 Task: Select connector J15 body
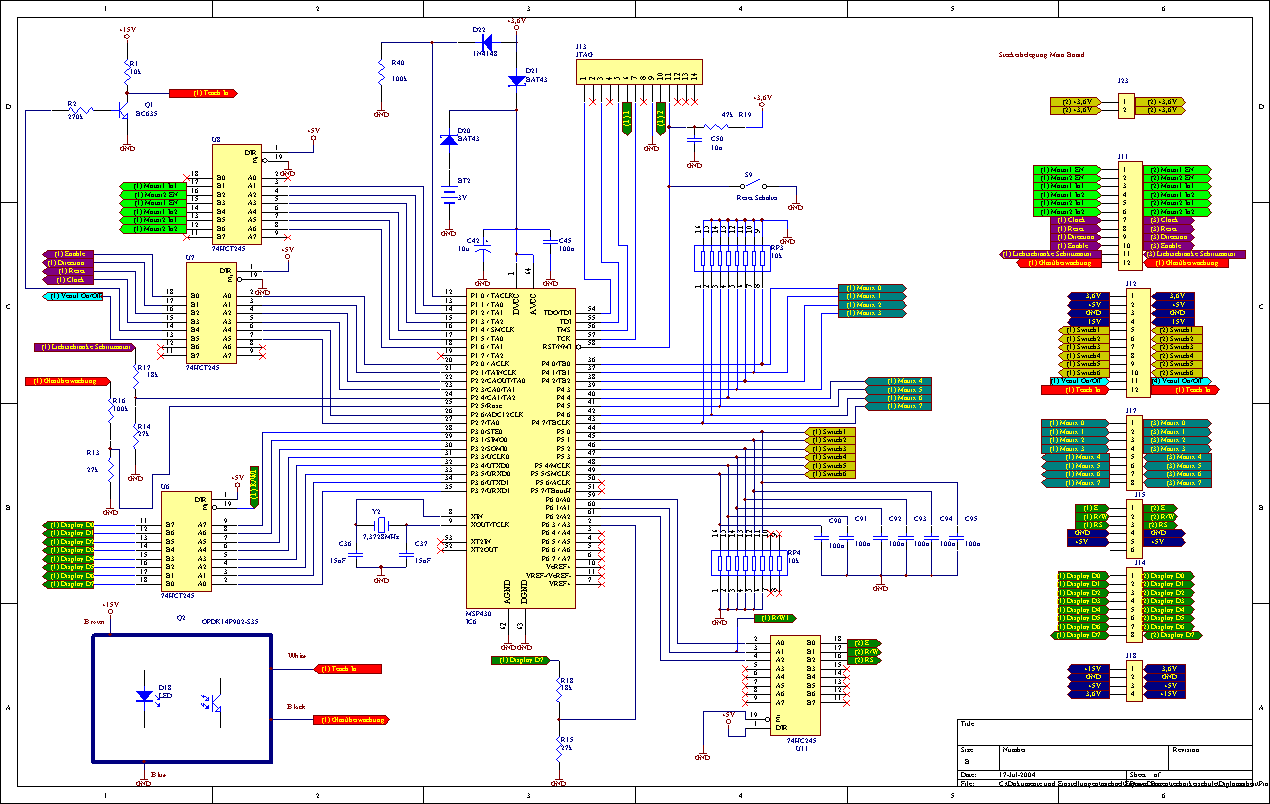tap(1134, 528)
